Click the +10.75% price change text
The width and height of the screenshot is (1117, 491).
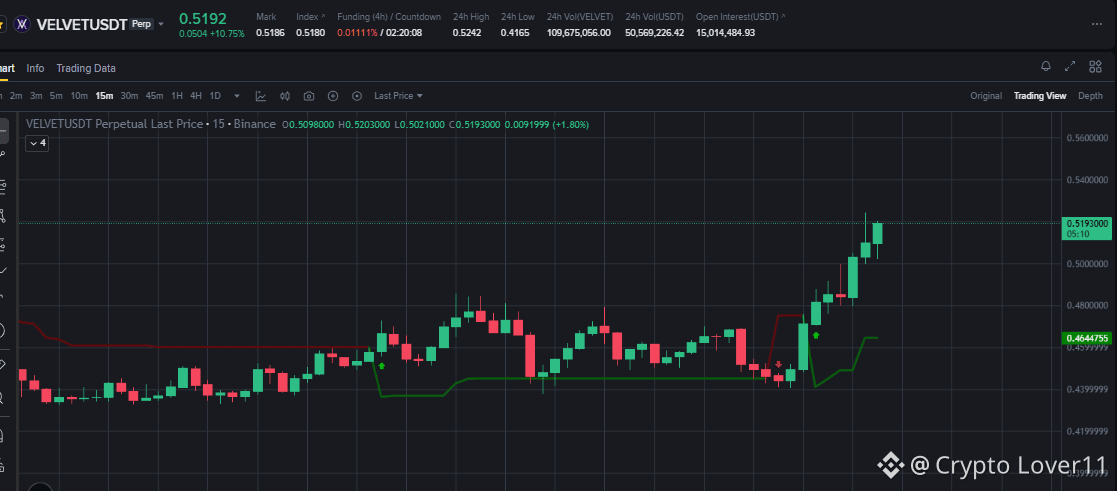point(227,33)
